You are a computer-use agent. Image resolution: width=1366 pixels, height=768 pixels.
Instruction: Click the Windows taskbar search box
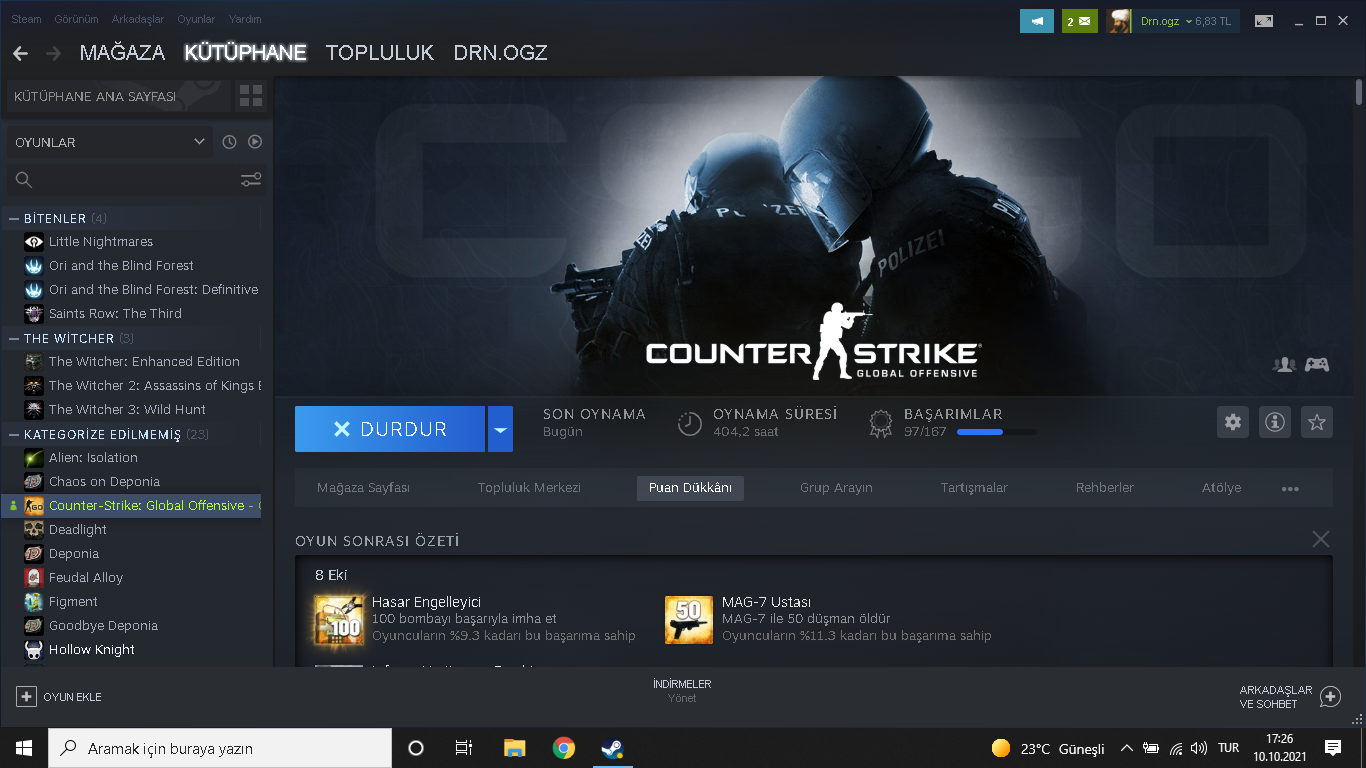pos(220,748)
